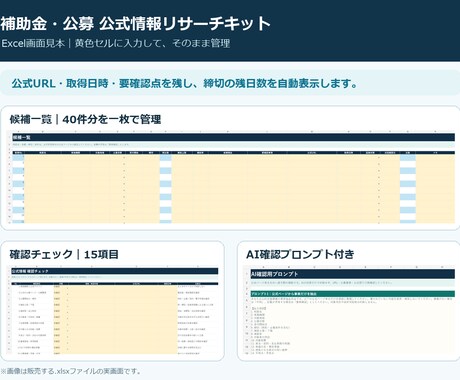The width and height of the screenshot is (460, 380).
Task: Click the footnote '※画像は販売する.xlsxファイルの実画面です。'
Action: tap(71, 371)
